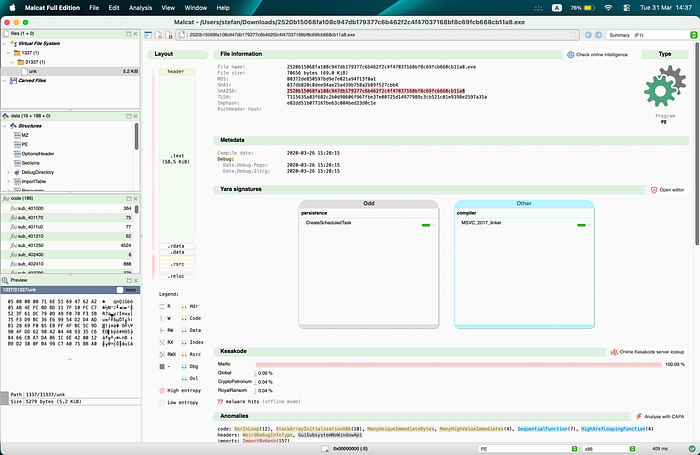This screenshot has height=455, width=700.
Task: Click the globe icon in Check online intelligence
Action: pos(571,54)
